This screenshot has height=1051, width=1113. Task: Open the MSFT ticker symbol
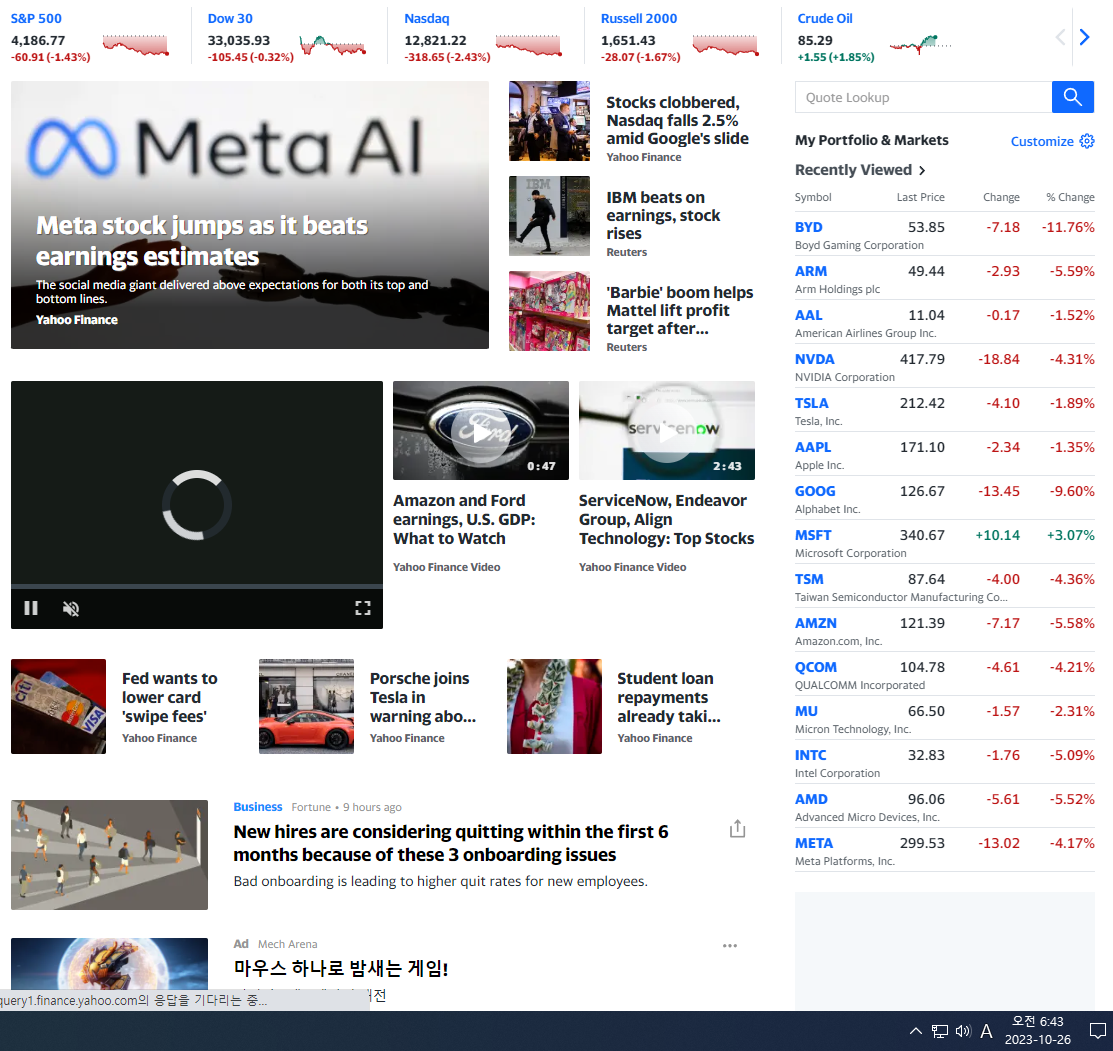click(x=813, y=535)
